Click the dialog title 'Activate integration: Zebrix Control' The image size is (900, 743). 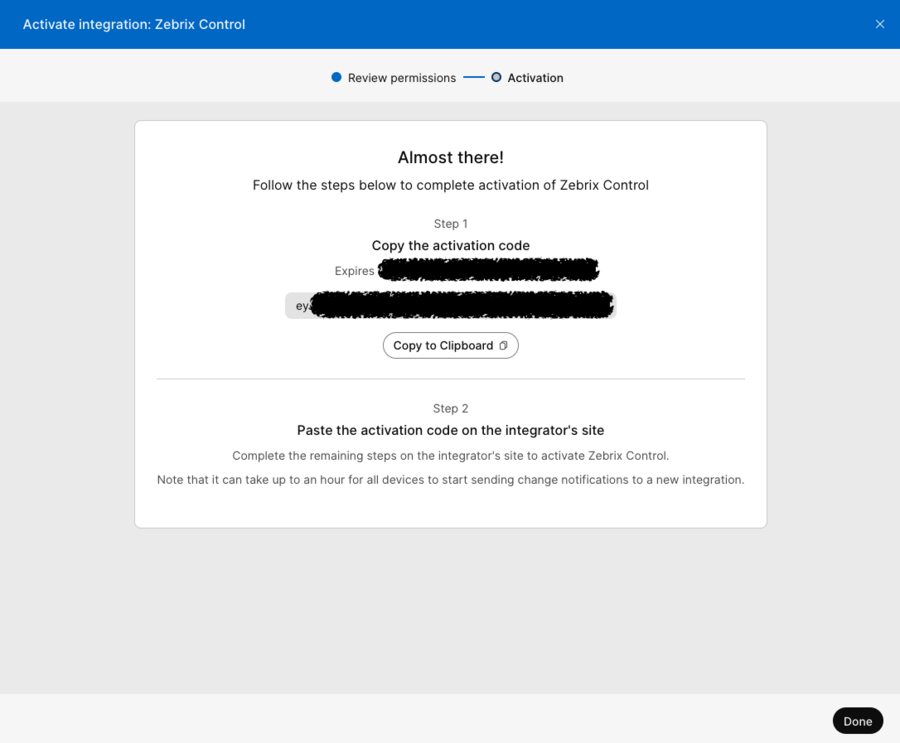pos(134,24)
